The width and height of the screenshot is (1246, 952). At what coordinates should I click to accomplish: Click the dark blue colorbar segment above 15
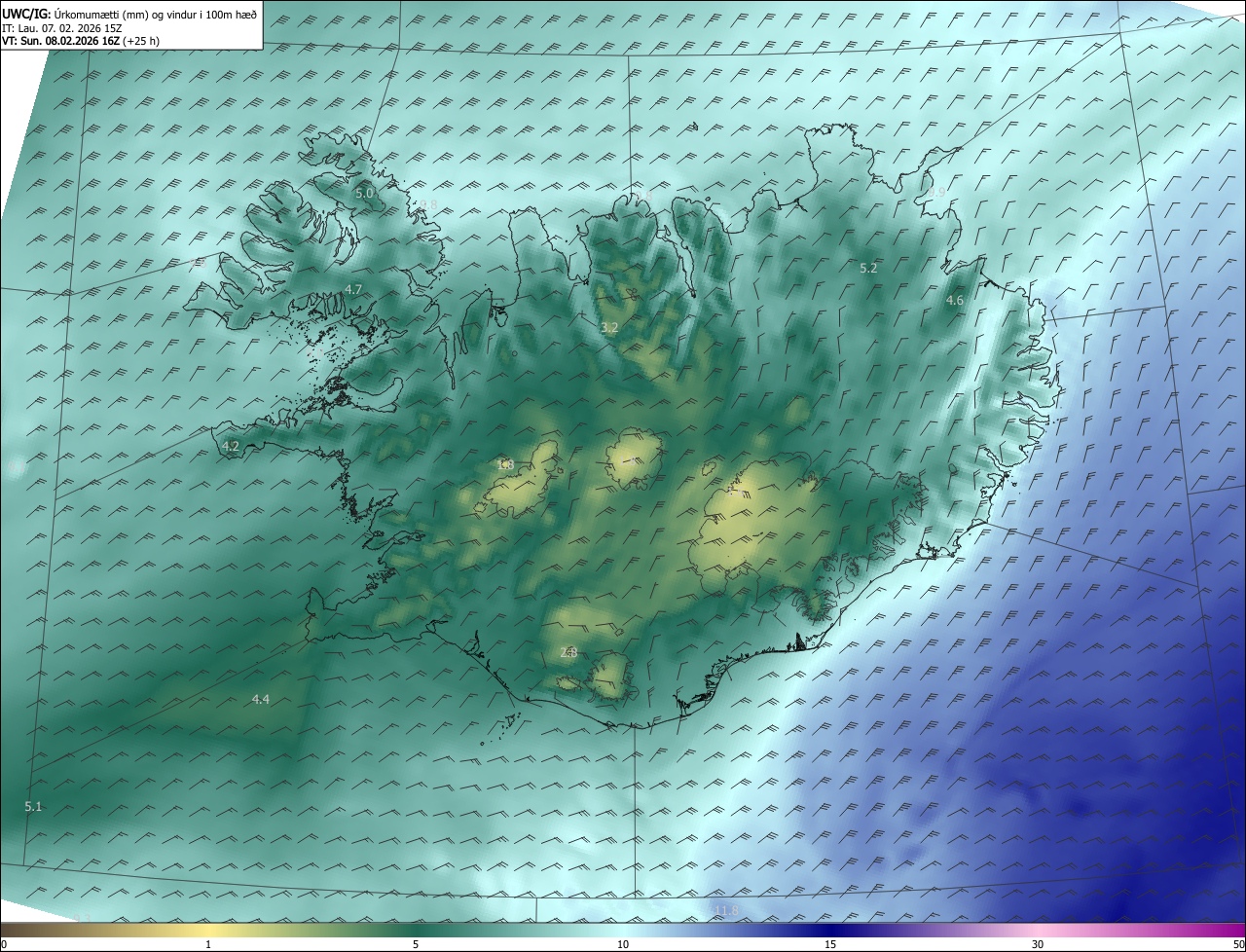830,930
